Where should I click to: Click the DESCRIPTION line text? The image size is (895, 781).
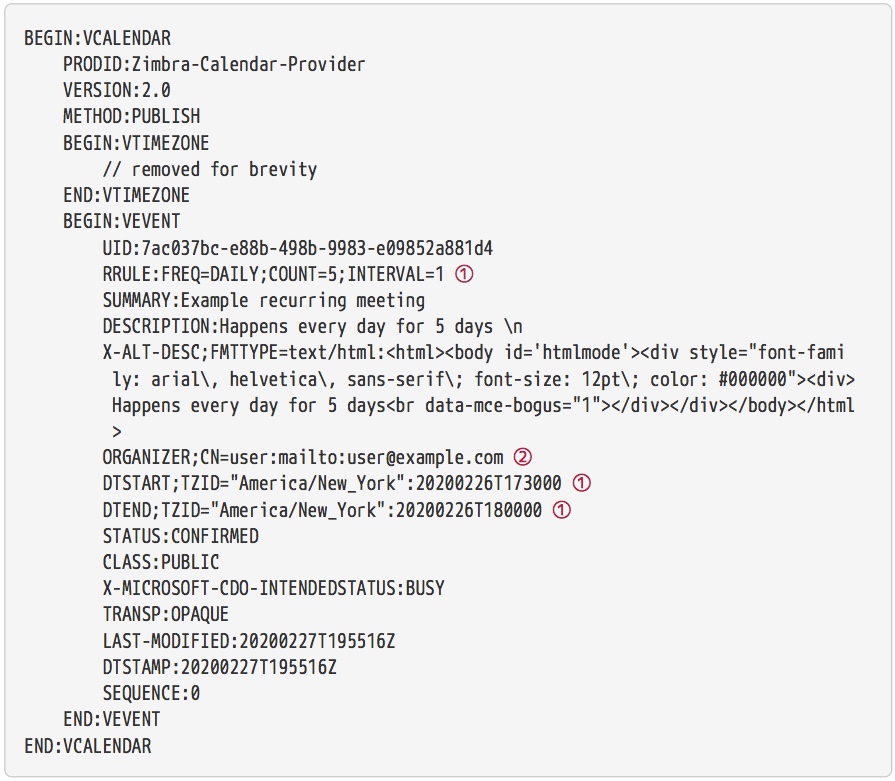coord(312,327)
